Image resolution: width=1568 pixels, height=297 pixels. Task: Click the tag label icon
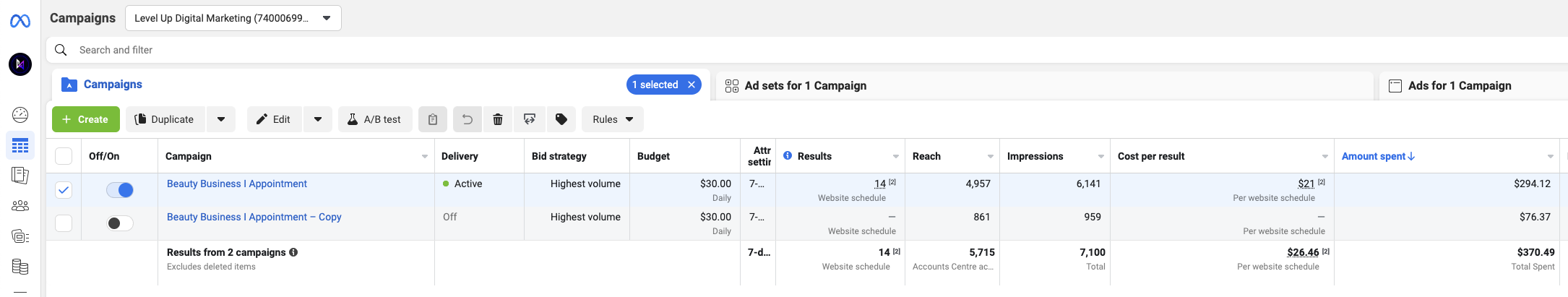(561, 119)
